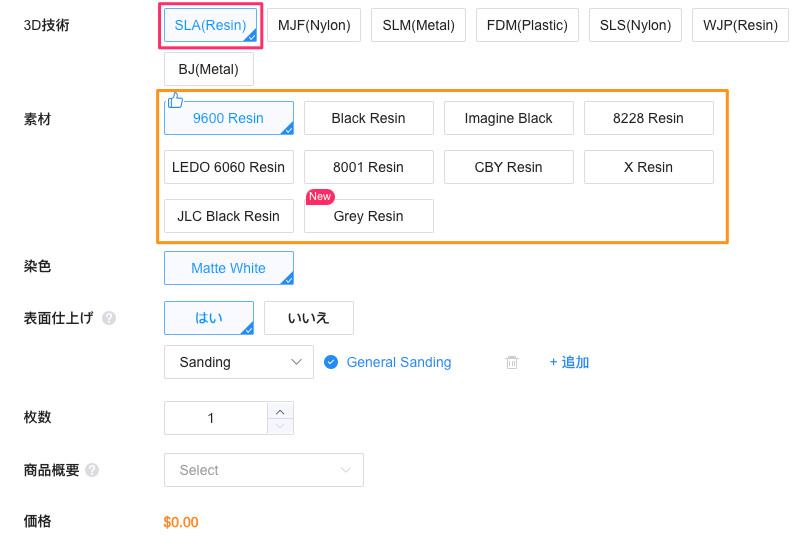Image resolution: width=802 pixels, height=548 pixels.
Task: Decrease quantity with the down arrow
Action: click(x=280, y=426)
